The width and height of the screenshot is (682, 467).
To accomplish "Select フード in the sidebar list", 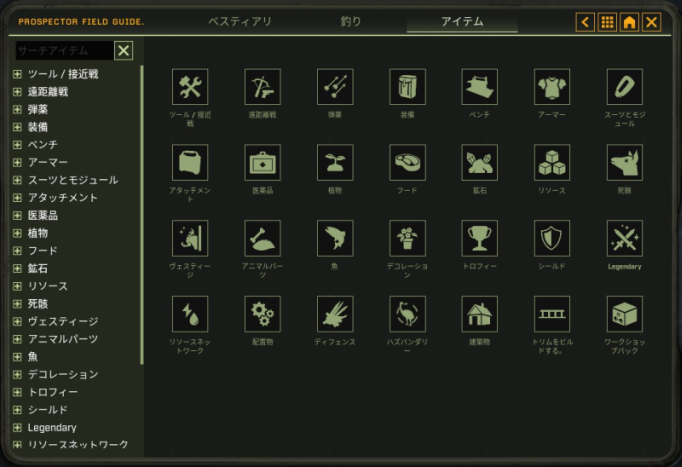I will click(x=43, y=251).
